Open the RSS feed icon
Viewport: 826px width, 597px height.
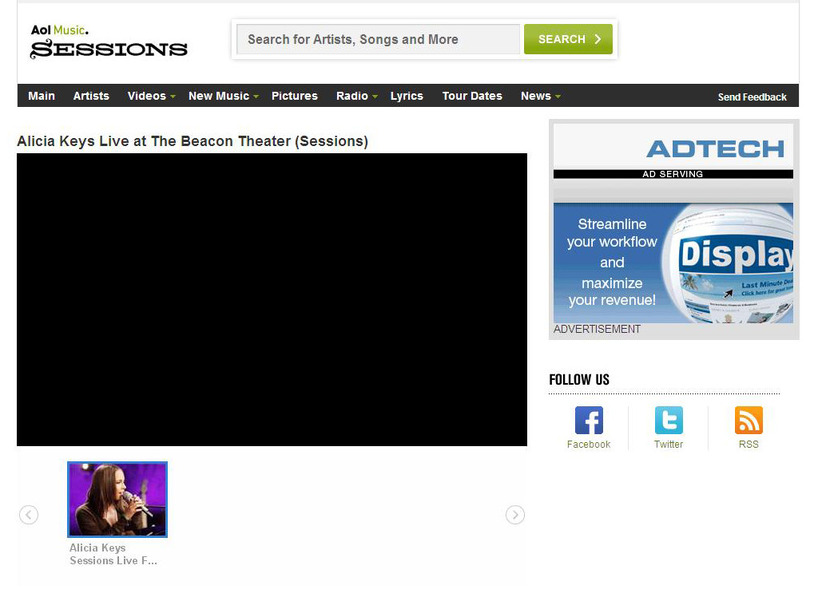click(749, 420)
